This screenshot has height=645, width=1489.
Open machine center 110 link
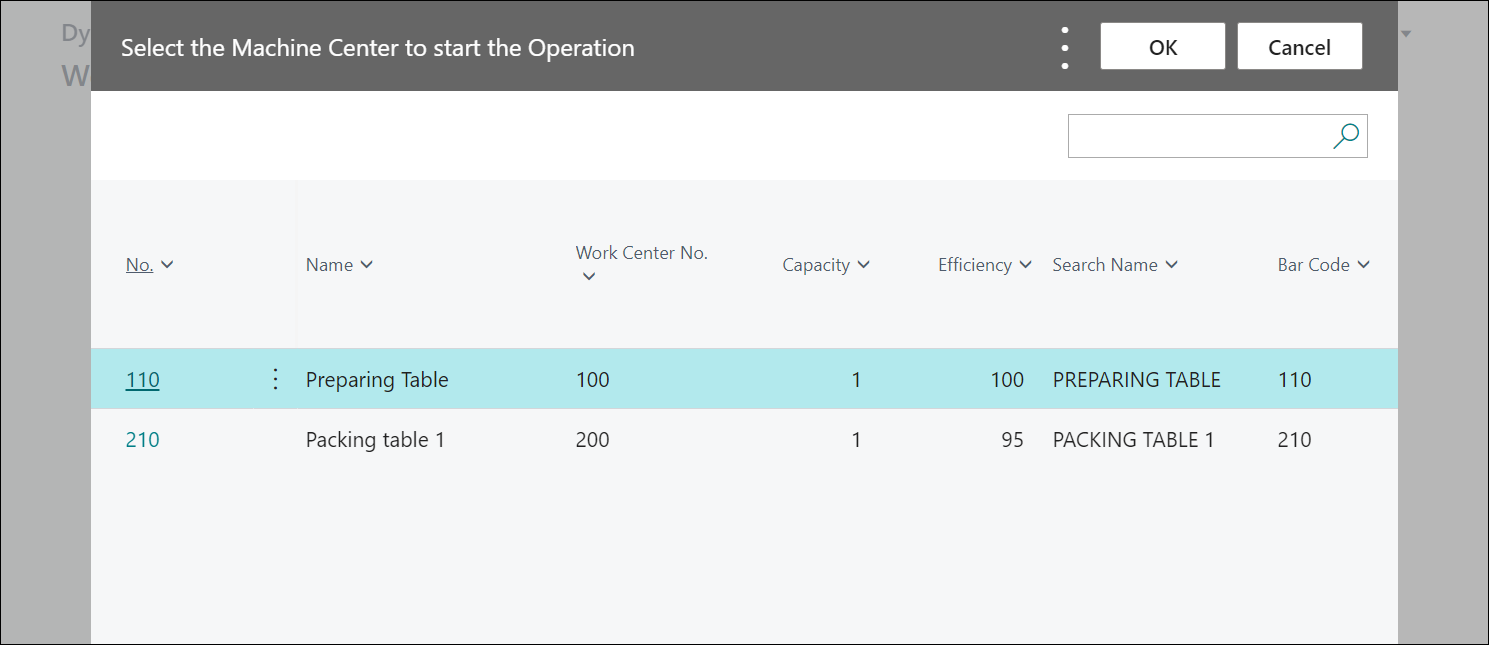click(x=142, y=380)
